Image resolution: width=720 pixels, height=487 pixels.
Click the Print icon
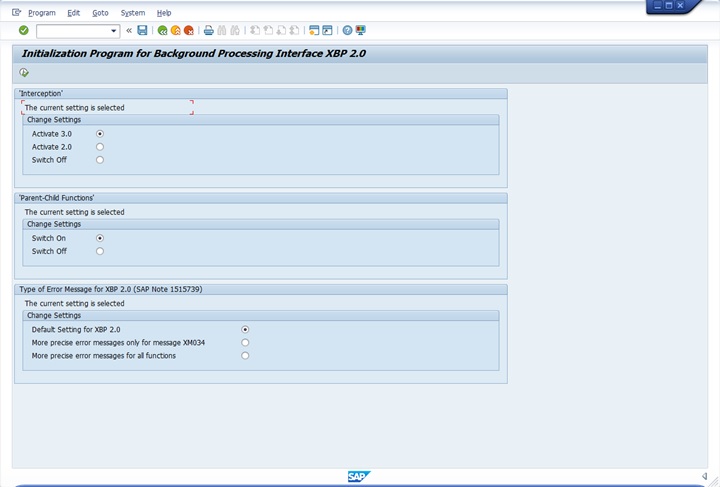tap(208, 30)
